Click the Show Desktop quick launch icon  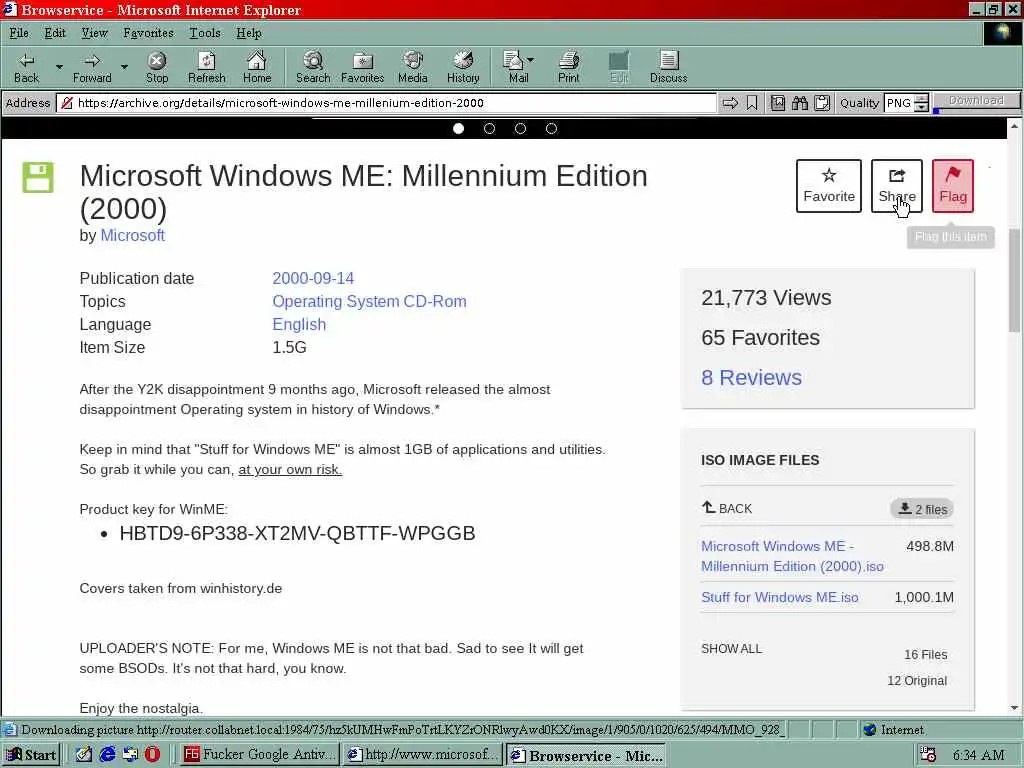(x=130, y=754)
